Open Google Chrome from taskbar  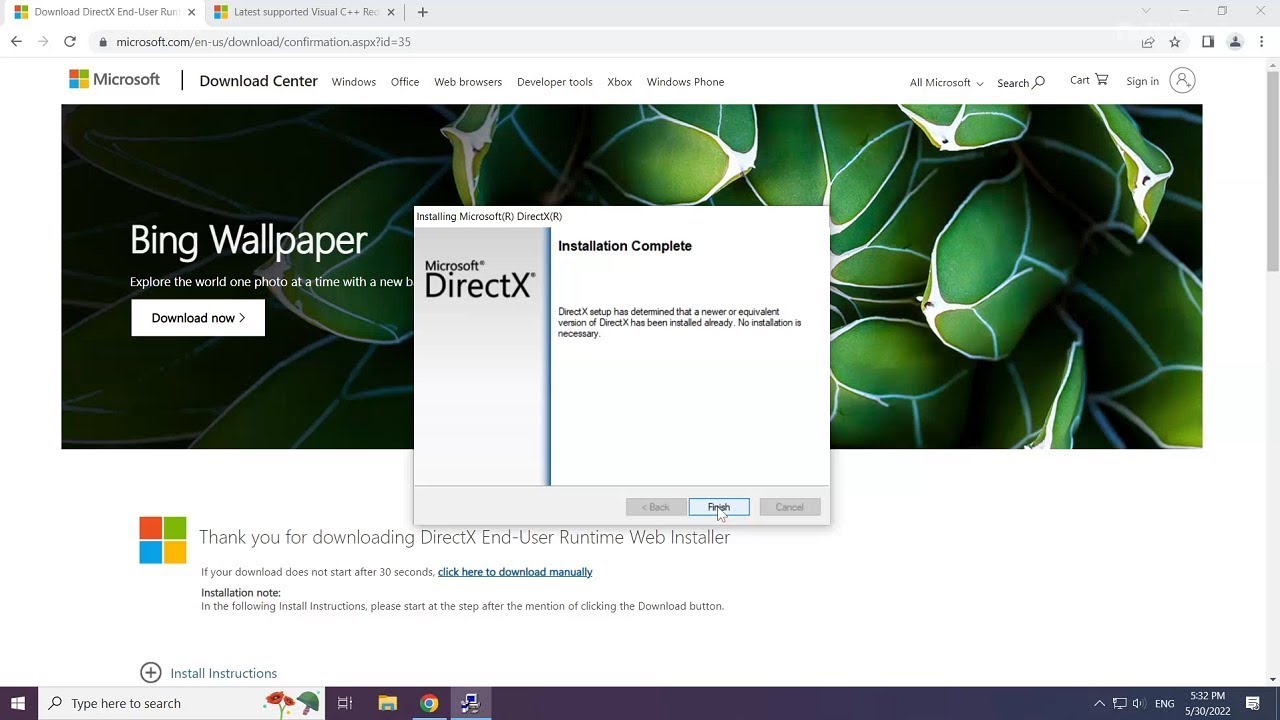pyautogui.click(x=429, y=703)
